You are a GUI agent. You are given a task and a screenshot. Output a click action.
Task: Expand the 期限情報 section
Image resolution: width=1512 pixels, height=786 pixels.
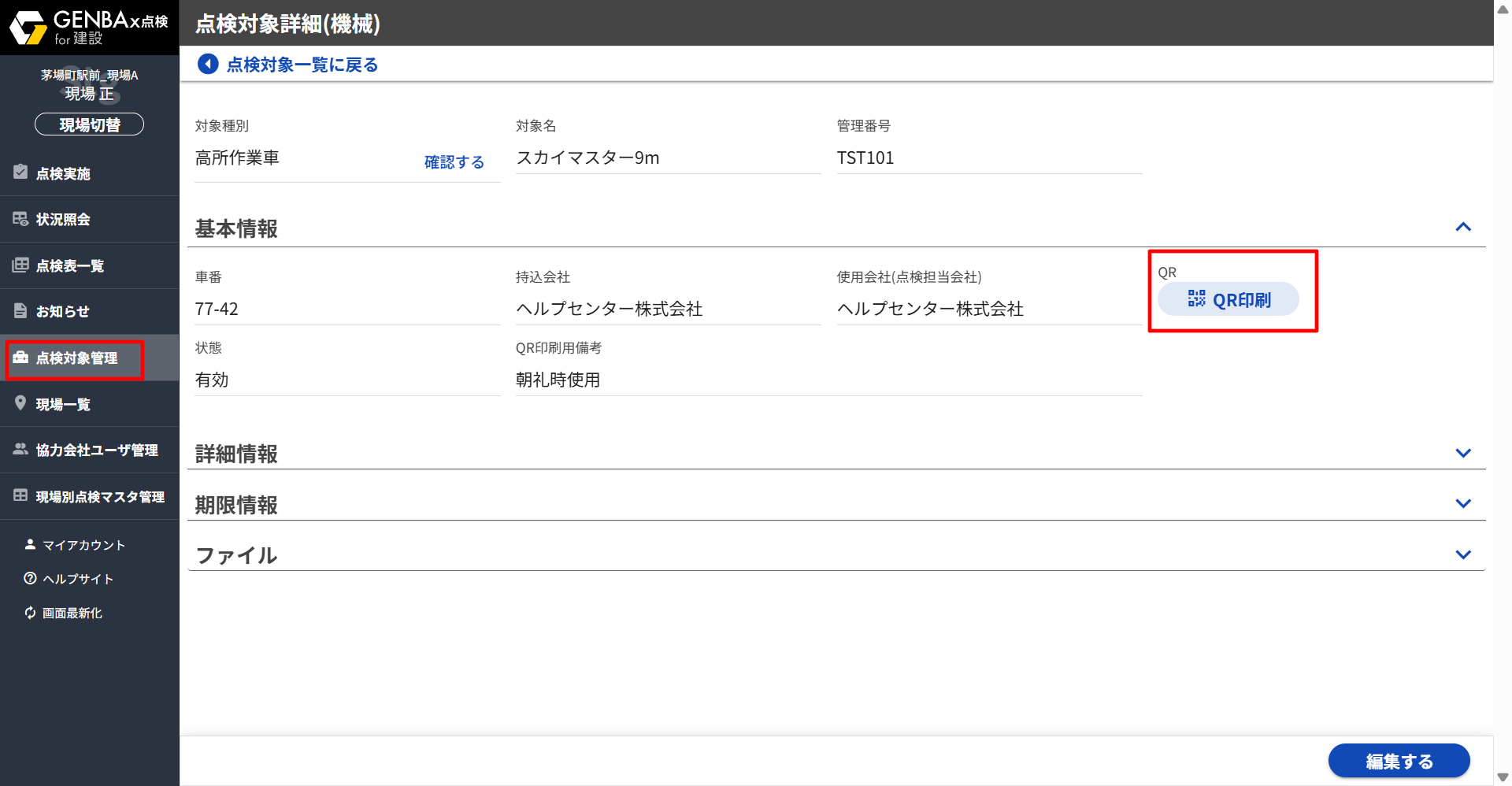[x=1462, y=504]
